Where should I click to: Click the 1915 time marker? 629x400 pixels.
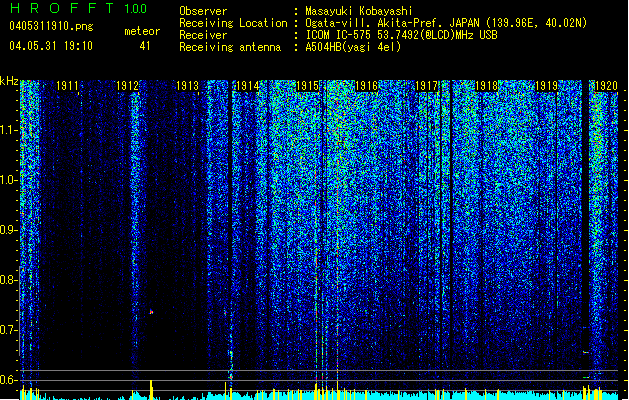[x=307, y=86]
